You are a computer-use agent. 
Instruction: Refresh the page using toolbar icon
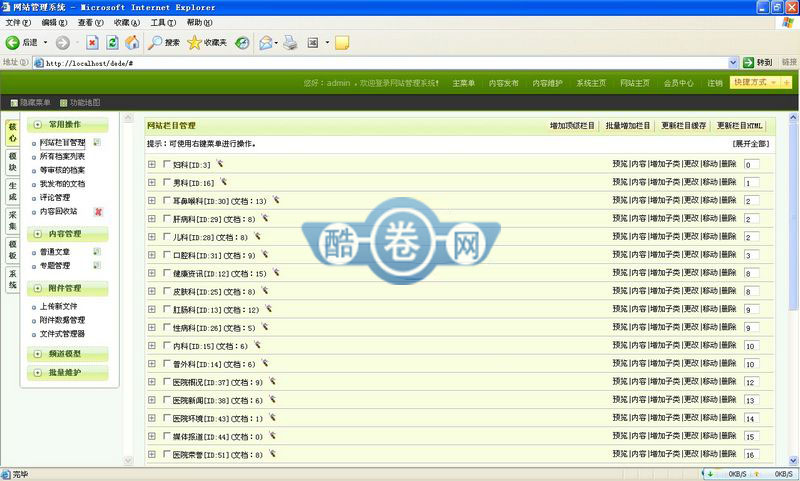(x=112, y=43)
